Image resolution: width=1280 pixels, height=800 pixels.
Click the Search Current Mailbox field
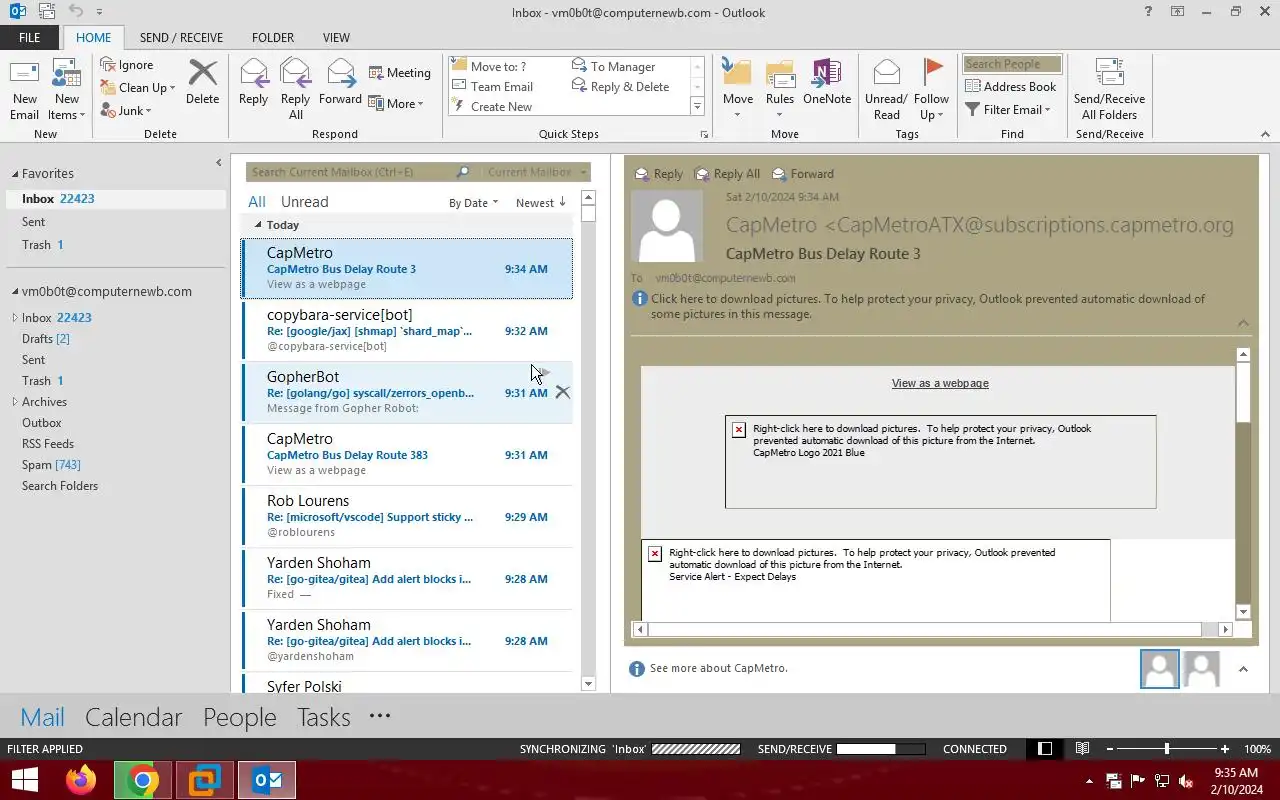[x=350, y=172]
